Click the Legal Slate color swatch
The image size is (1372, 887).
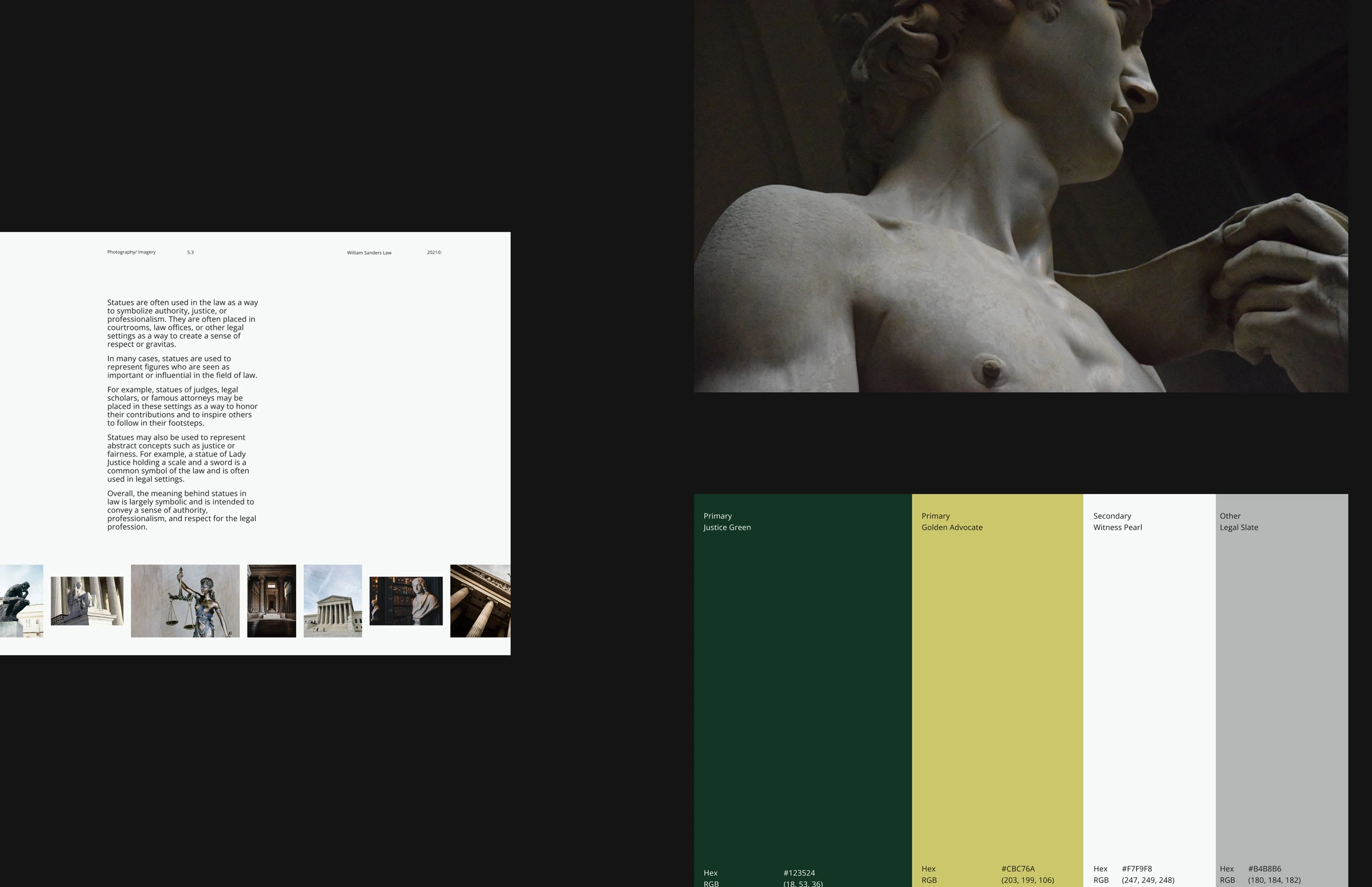pyautogui.click(x=1282, y=691)
